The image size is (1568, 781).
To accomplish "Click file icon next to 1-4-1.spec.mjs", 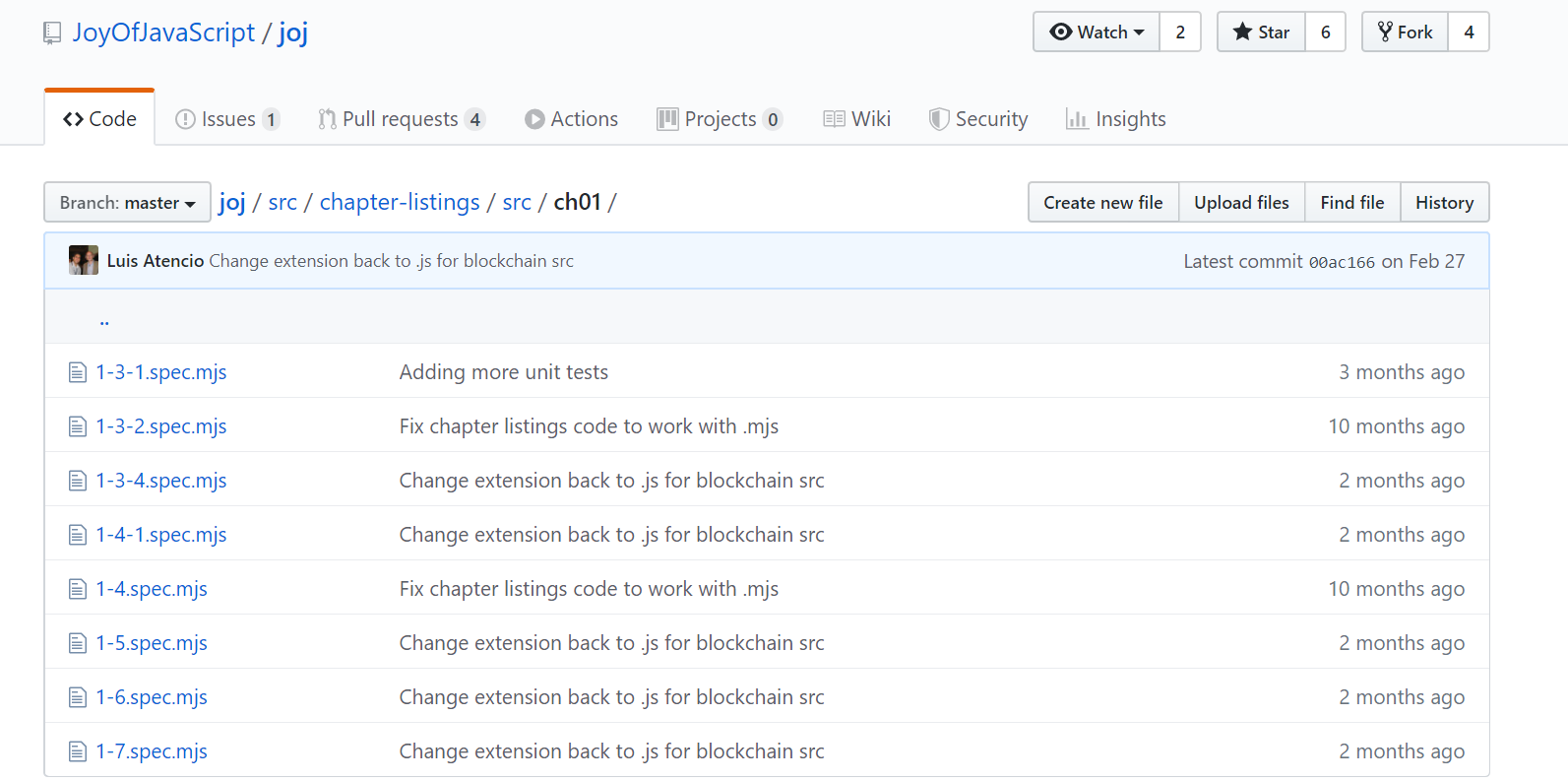I will click(x=78, y=535).
